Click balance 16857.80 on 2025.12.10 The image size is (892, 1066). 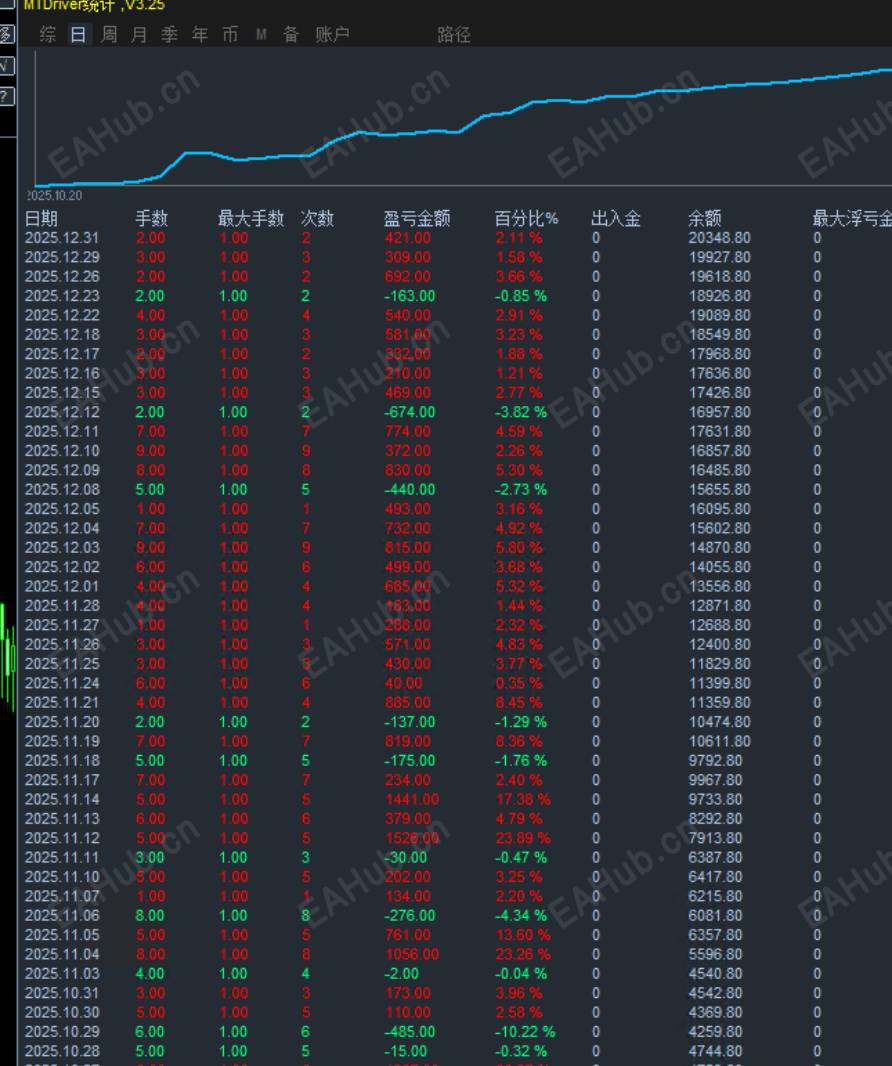719,451
